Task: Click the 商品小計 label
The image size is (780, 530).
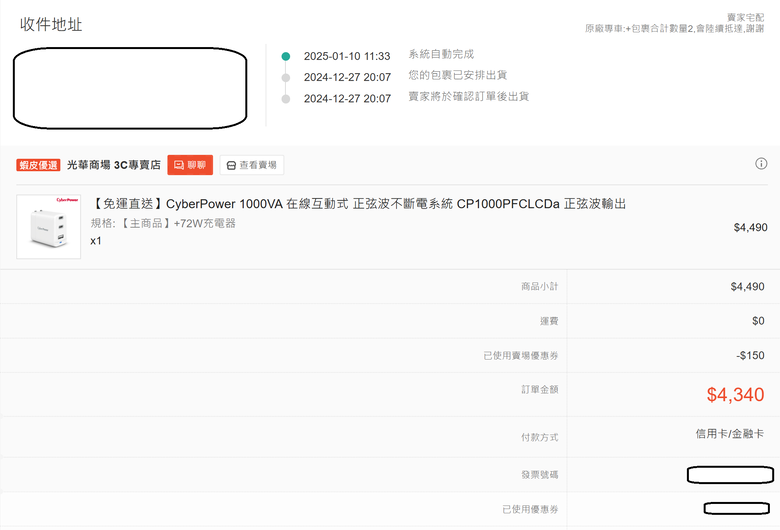Action: pos(539,286)
